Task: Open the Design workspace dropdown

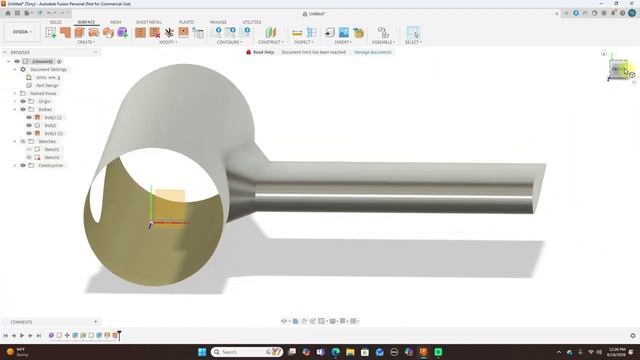Action: point(22,32)
